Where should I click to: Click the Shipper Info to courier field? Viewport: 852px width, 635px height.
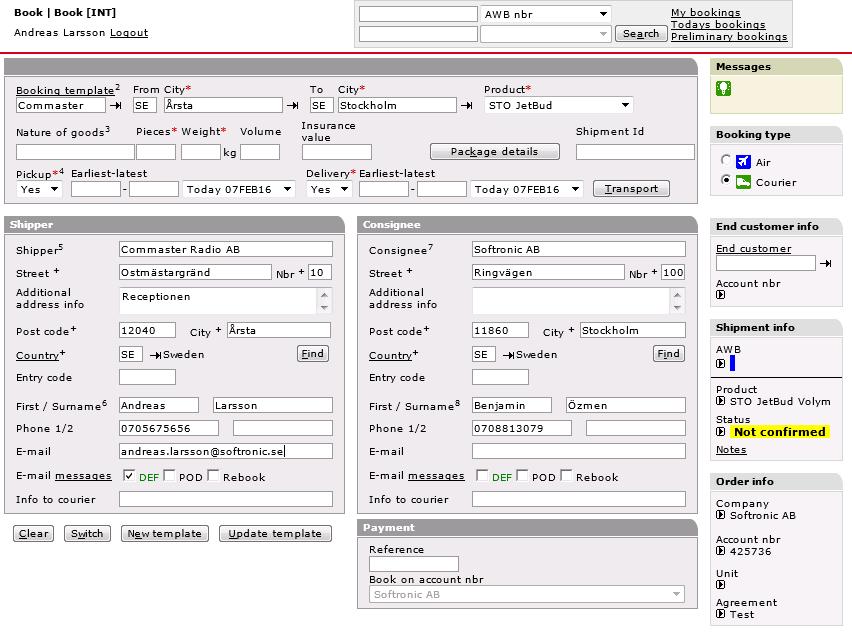point(226,499)
